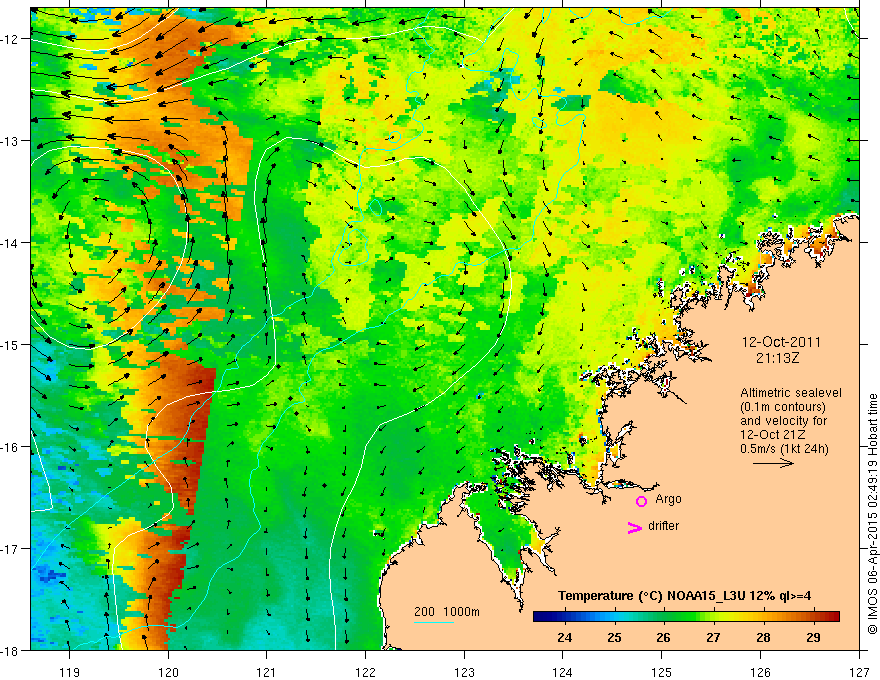Click the 'drifter' legend label

click(663, 526)
